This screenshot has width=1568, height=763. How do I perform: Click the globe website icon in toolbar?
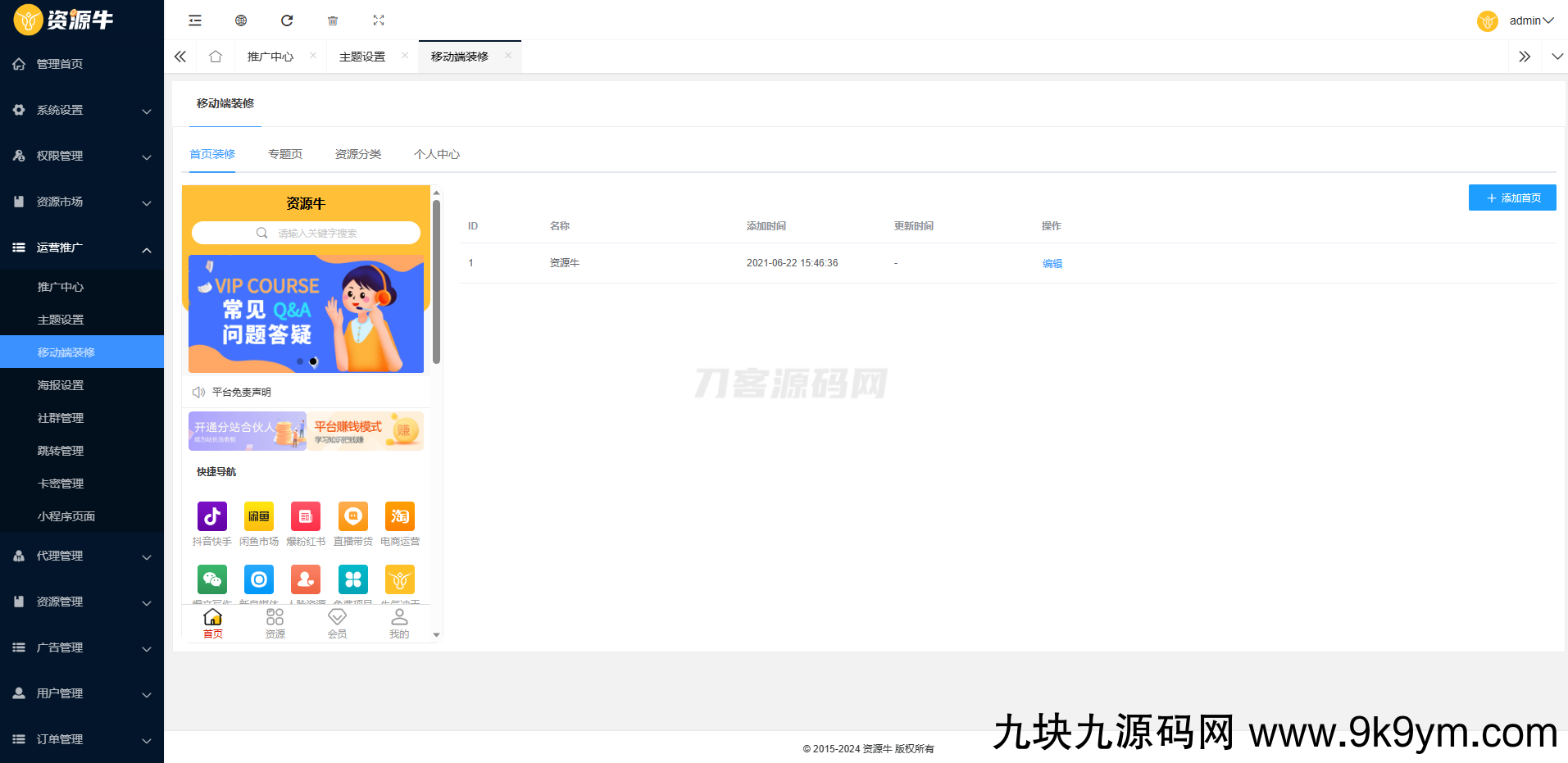(x=241, y=20)
